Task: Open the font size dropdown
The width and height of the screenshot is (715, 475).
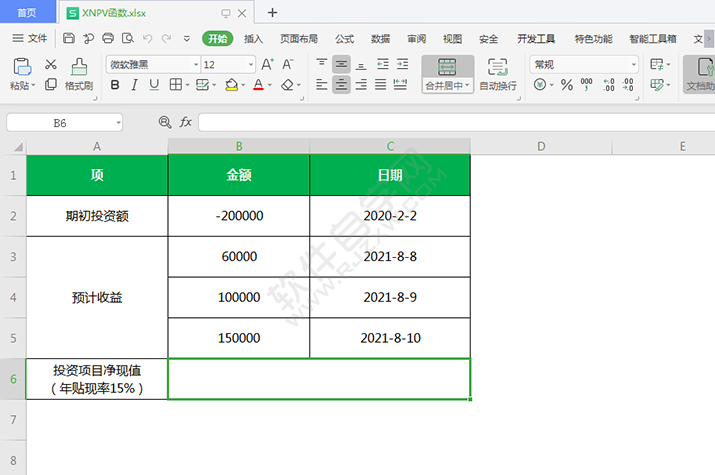Action: tap(251, 65)
